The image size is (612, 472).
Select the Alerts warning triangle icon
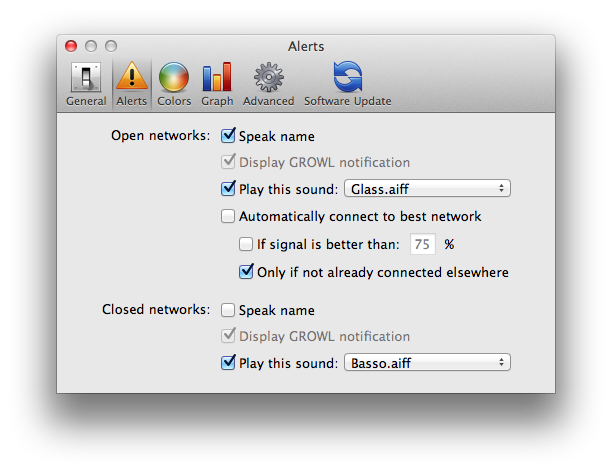(x=131, y=78)
